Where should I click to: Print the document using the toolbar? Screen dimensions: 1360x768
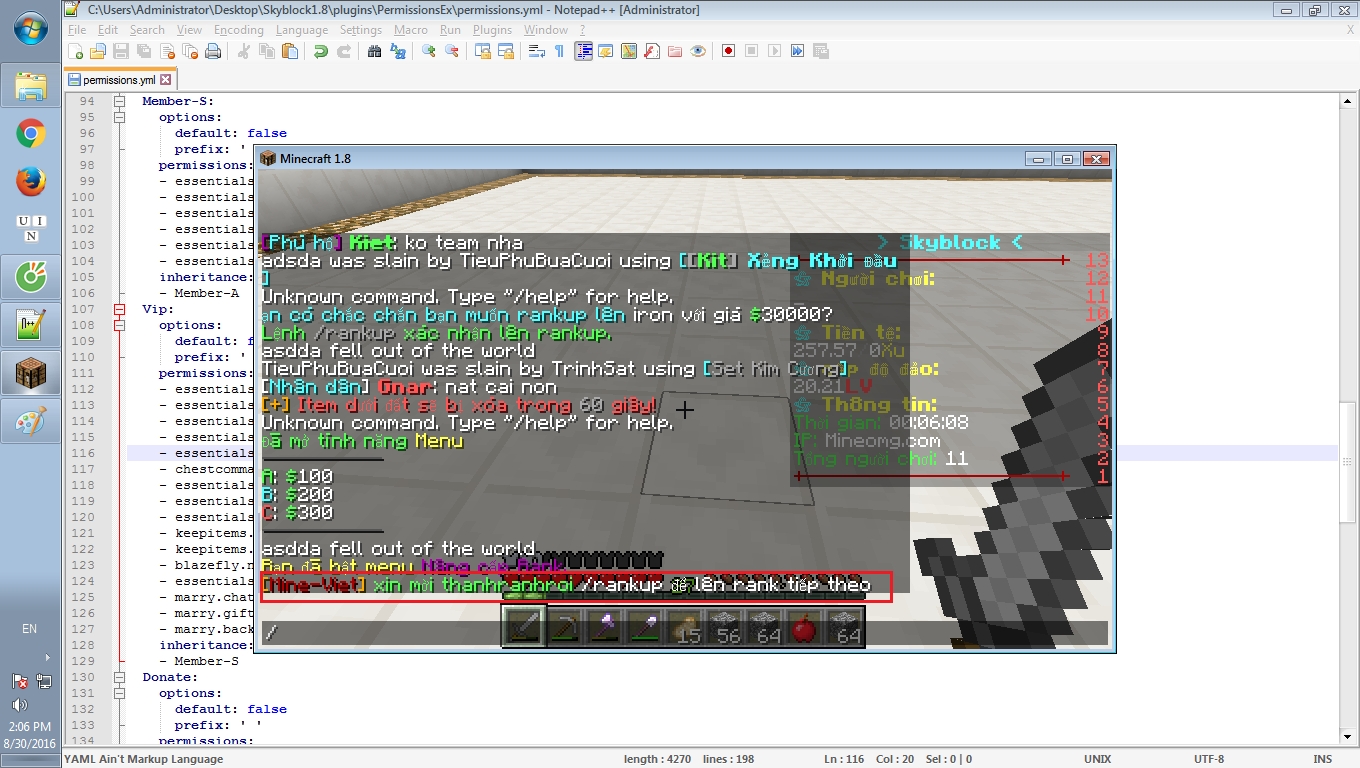(213, 51)
